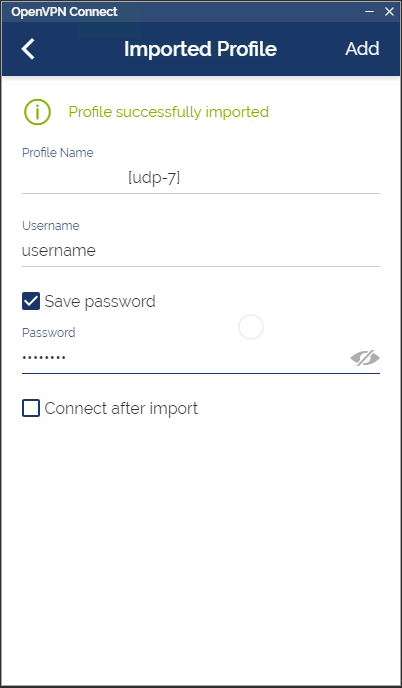Click the green info circle icon

[37, 112]
